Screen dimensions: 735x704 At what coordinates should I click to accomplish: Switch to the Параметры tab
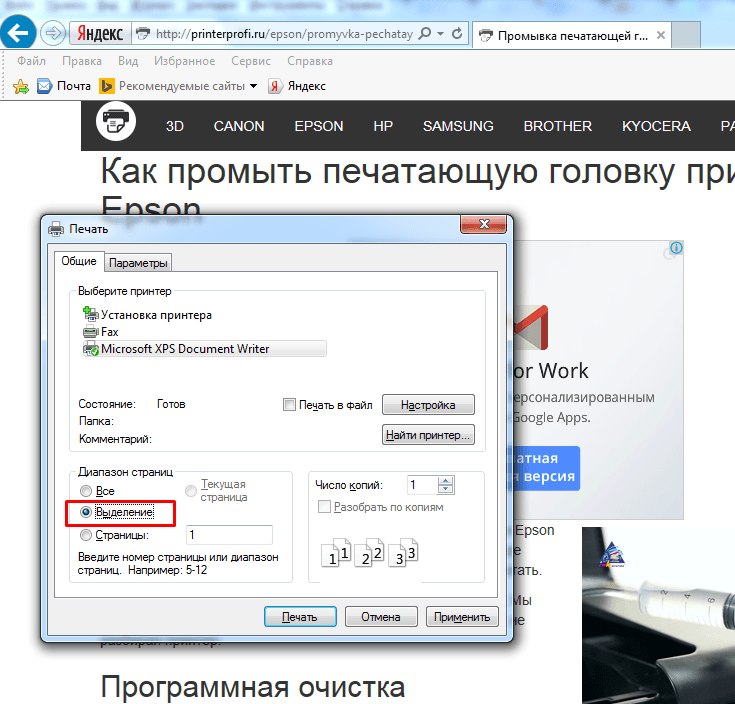point(138,263)
